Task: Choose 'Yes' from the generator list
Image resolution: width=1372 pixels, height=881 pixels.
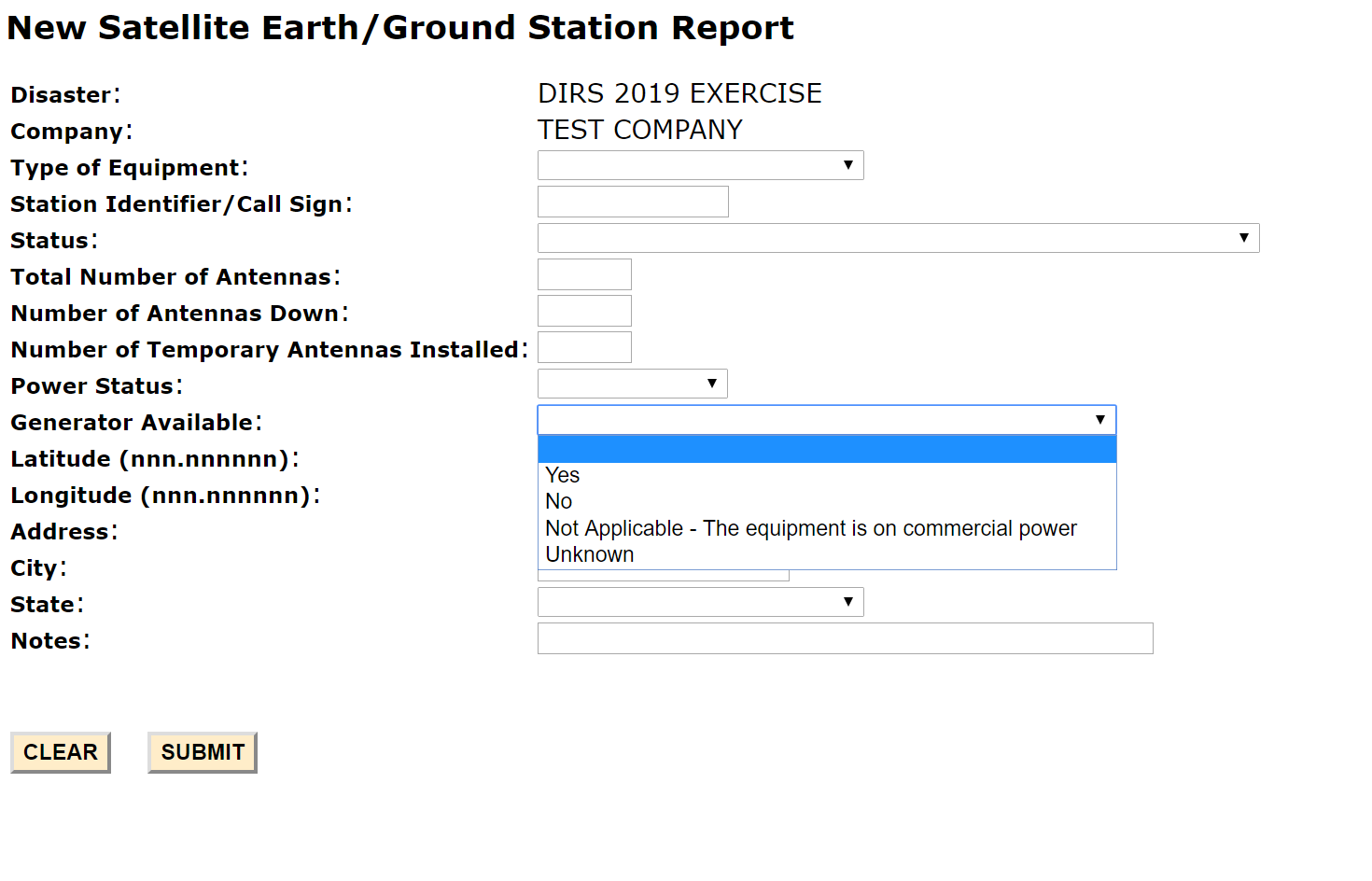Action: pos(563,475)
